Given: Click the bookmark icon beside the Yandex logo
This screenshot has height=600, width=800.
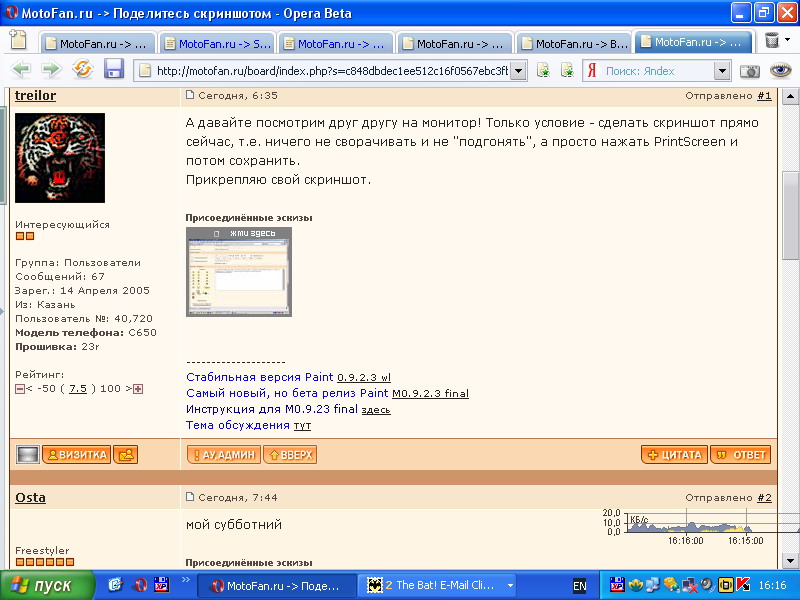Looking at the screenshot, I should coord(567,70).
